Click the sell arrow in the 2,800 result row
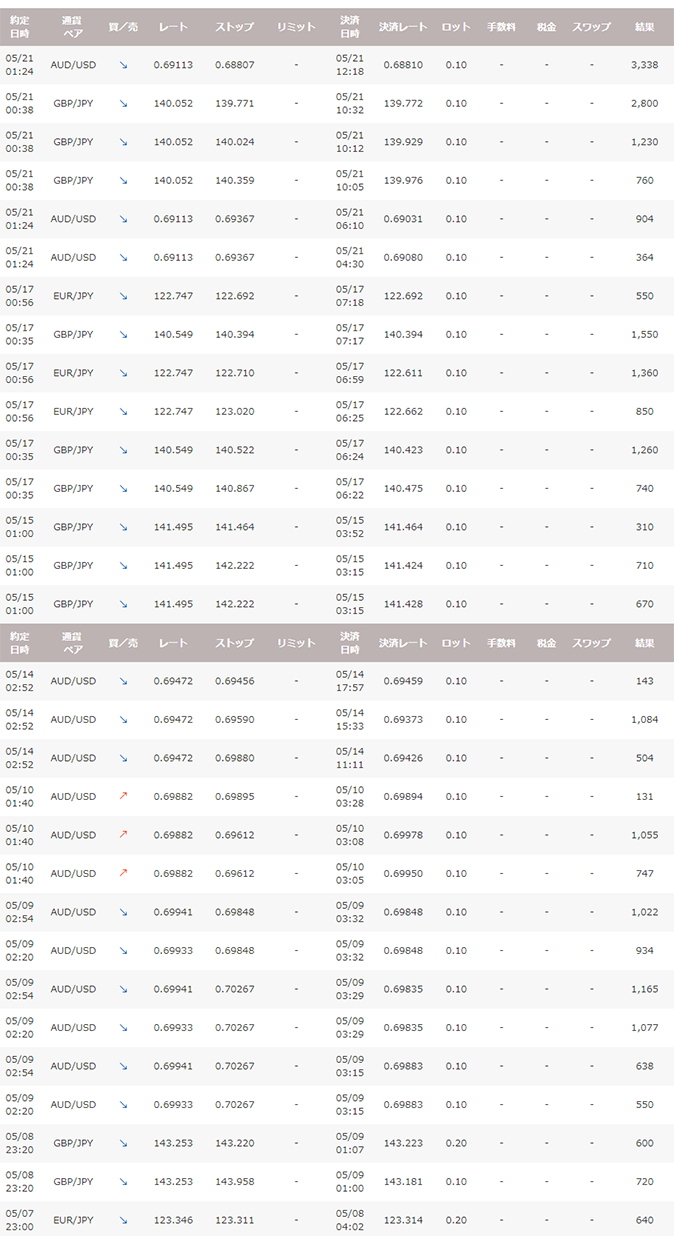 (x=123, y=103)
